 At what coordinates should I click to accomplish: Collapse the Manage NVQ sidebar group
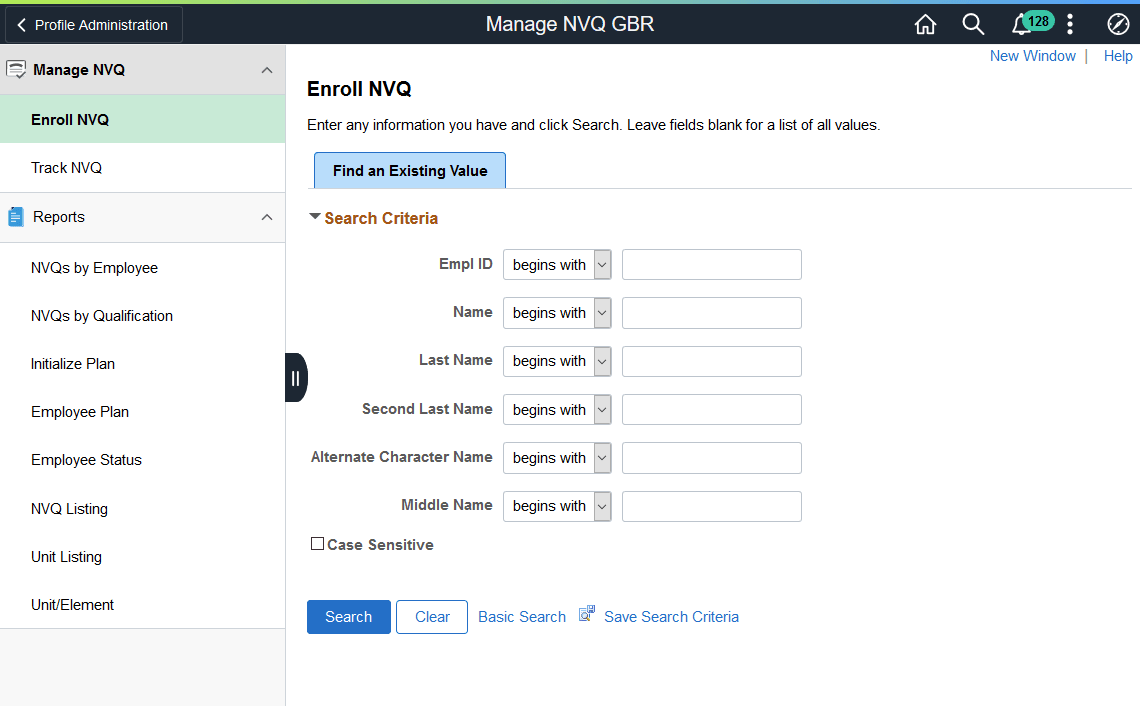(267, 69)
